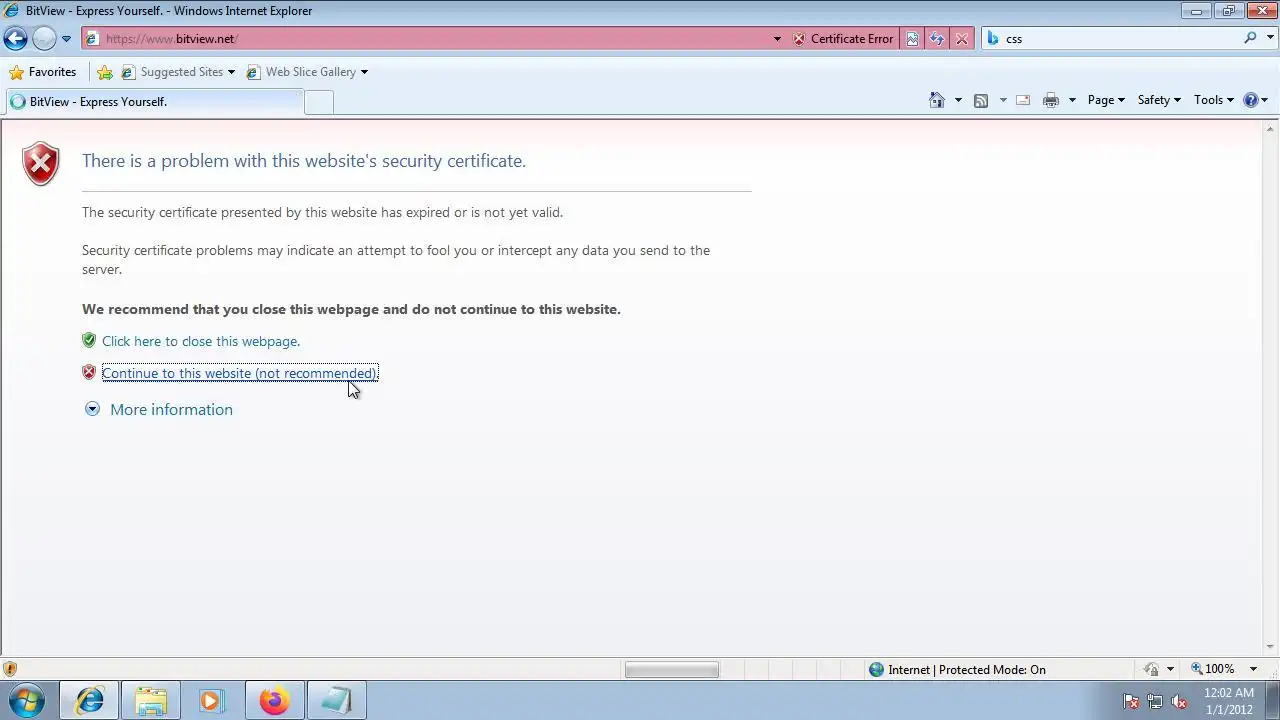Open Web Slice Gallery favorites item

tap(307, 72)
